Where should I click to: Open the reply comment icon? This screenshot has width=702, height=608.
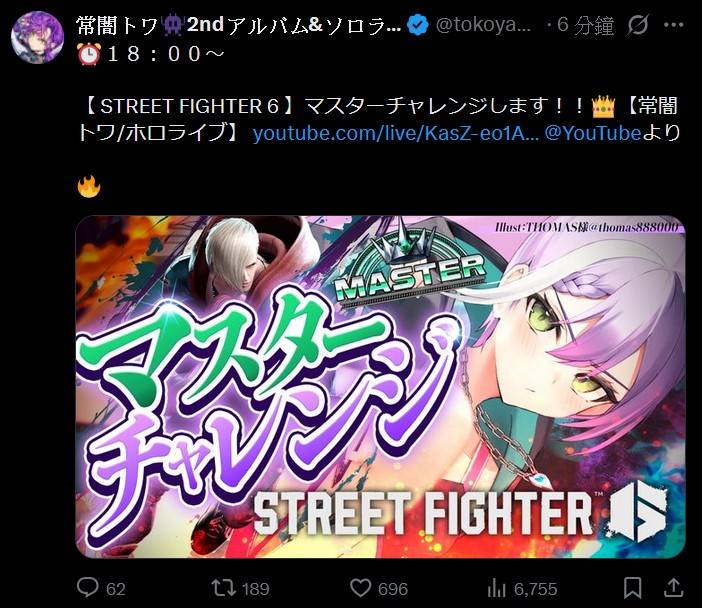pyautogui.click(x=88, y=587)
